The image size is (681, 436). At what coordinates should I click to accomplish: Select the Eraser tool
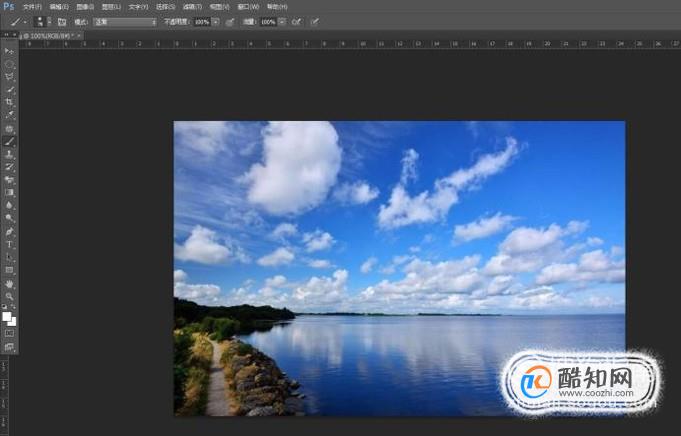click(x=9, y=180)
